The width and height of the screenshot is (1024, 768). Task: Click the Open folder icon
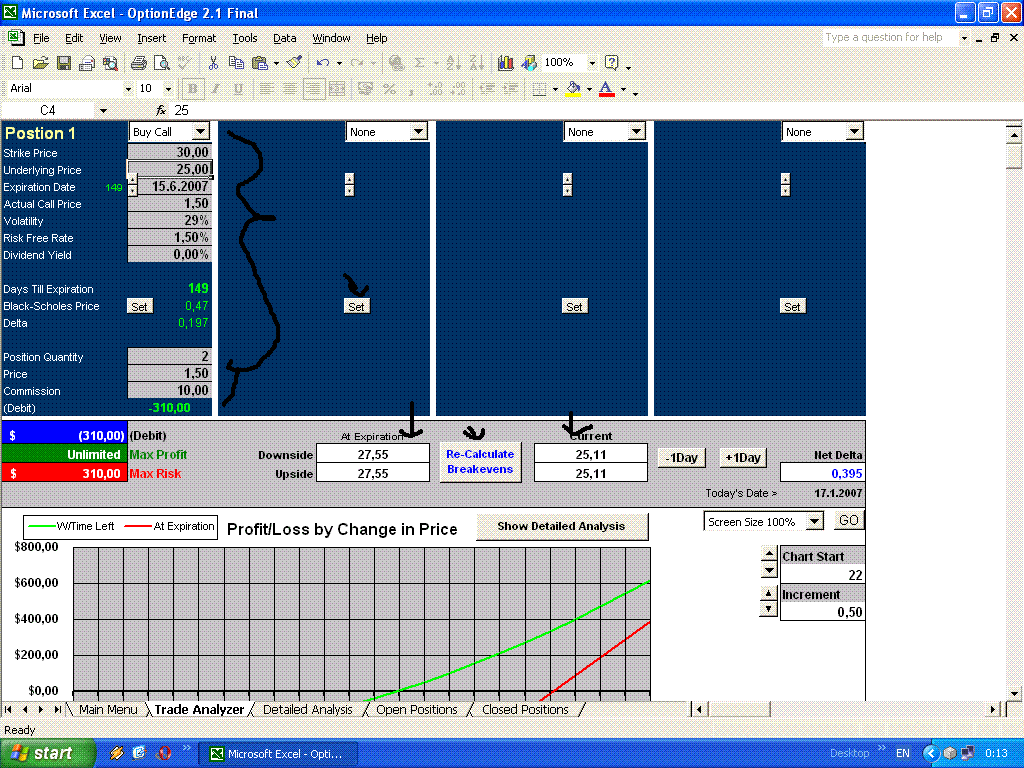click(40, 63)
